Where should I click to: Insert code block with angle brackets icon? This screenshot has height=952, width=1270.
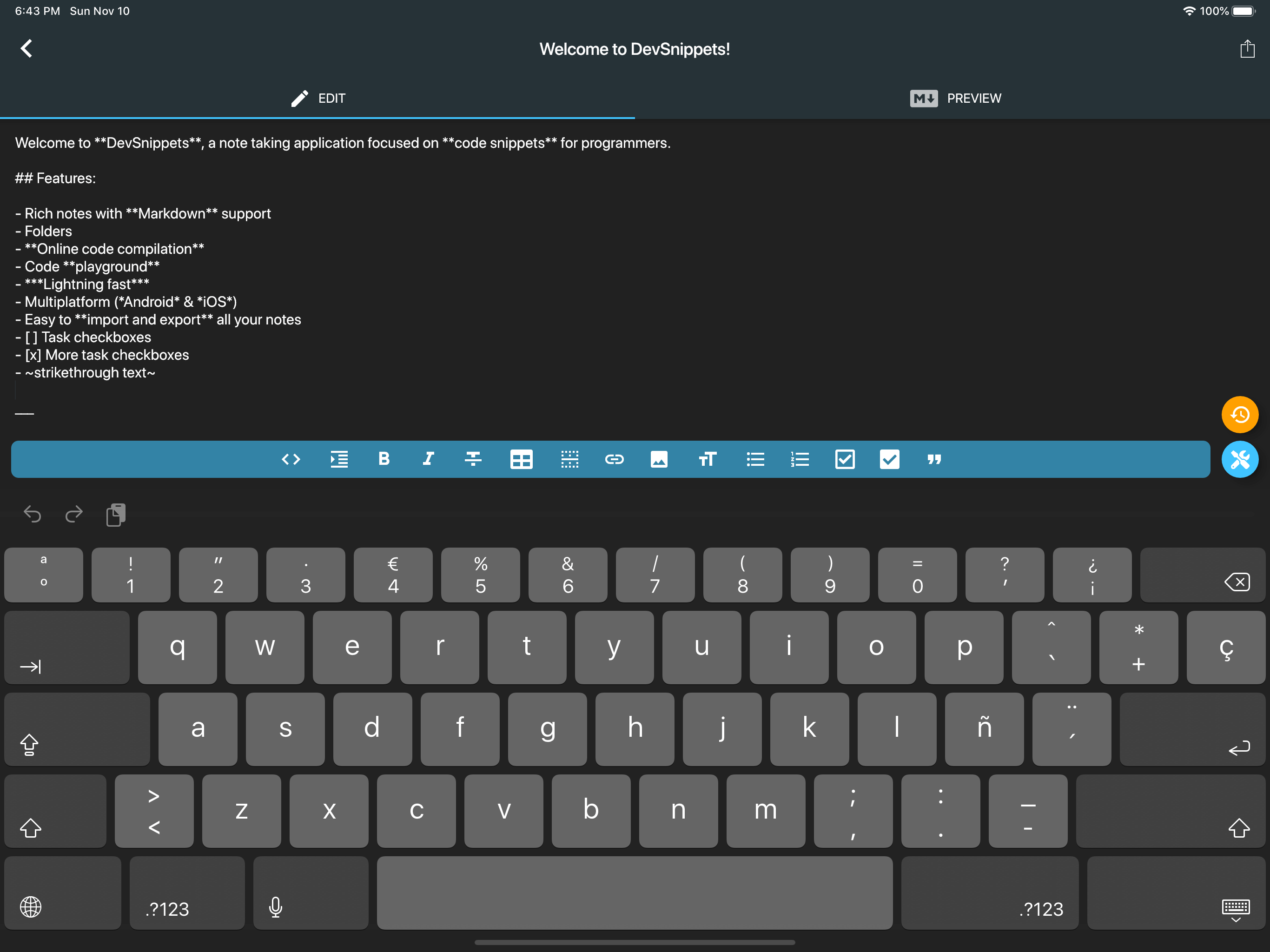coord(291,459)
